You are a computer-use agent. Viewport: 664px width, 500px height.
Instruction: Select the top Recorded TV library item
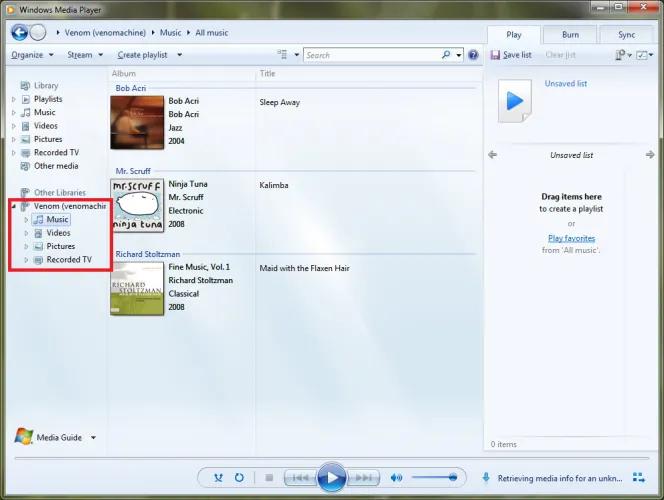tap(56, 152)
